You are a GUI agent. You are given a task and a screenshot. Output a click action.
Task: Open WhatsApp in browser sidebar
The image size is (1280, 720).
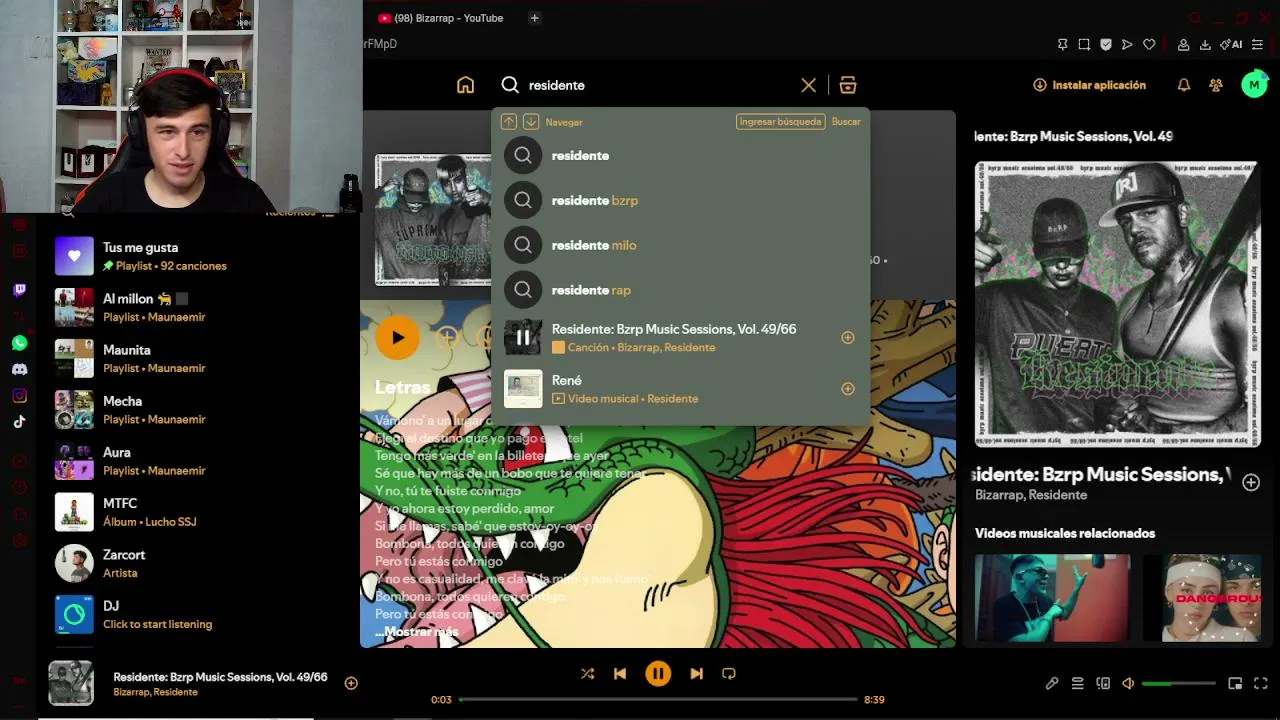click(x=19, y=343)
